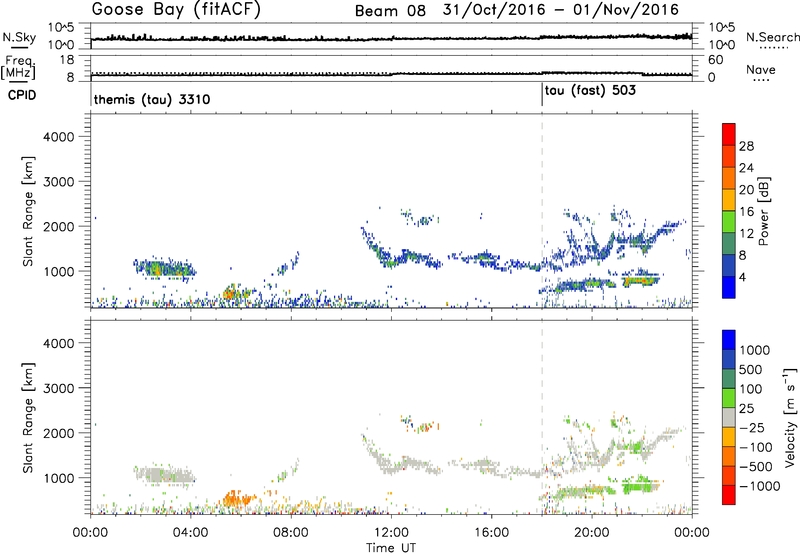Image resolution: width=800 pixels, height=554 pixels.
Task: Pick the red top segment of Power color bar
Action: tap(729, 135)
